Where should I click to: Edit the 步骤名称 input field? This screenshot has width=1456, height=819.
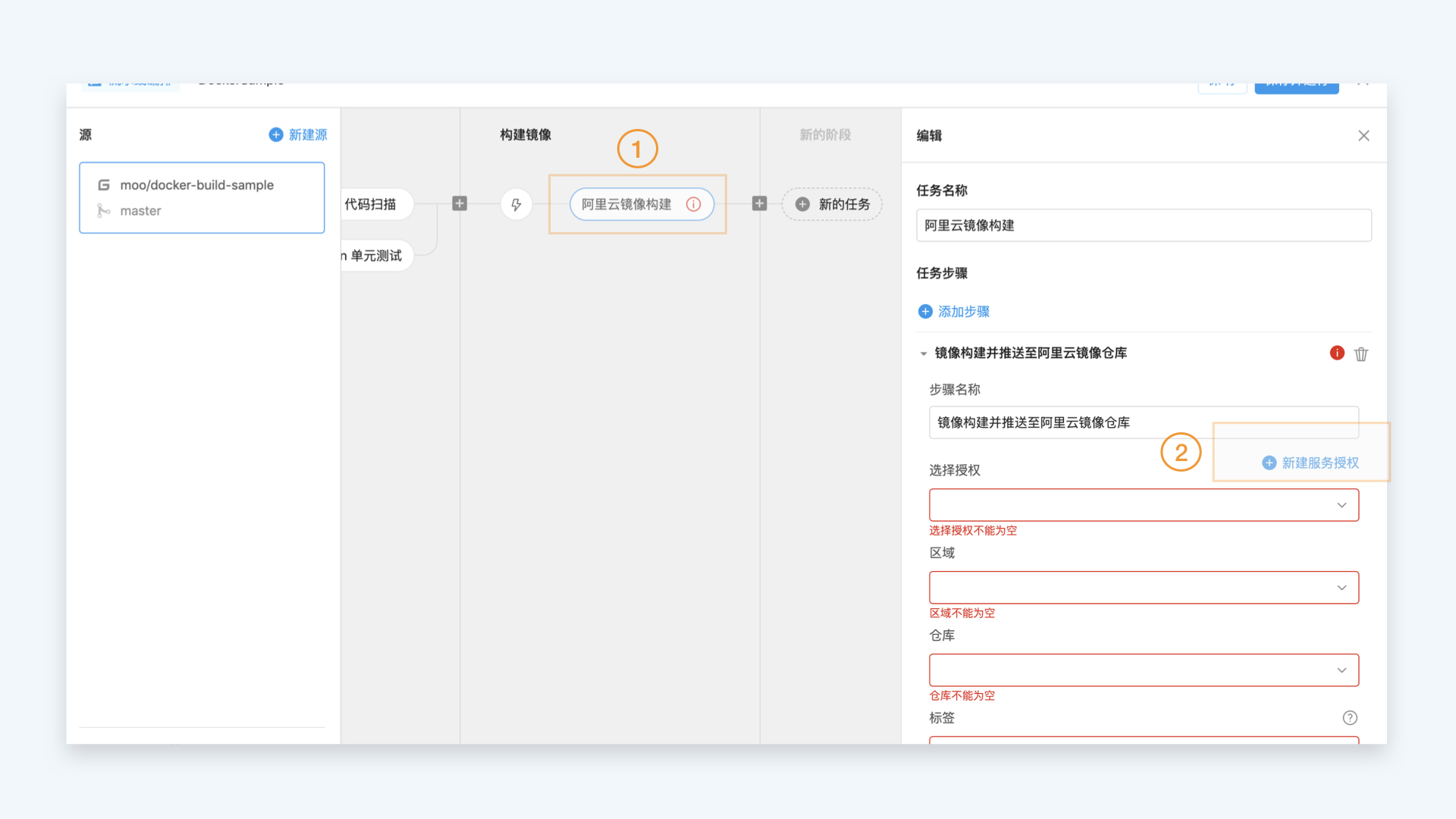1144,422
